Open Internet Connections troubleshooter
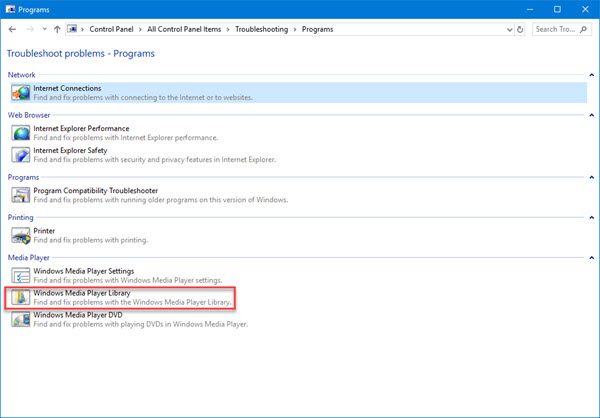The height and width of the screenshot is (418, 600). point(298,93)
